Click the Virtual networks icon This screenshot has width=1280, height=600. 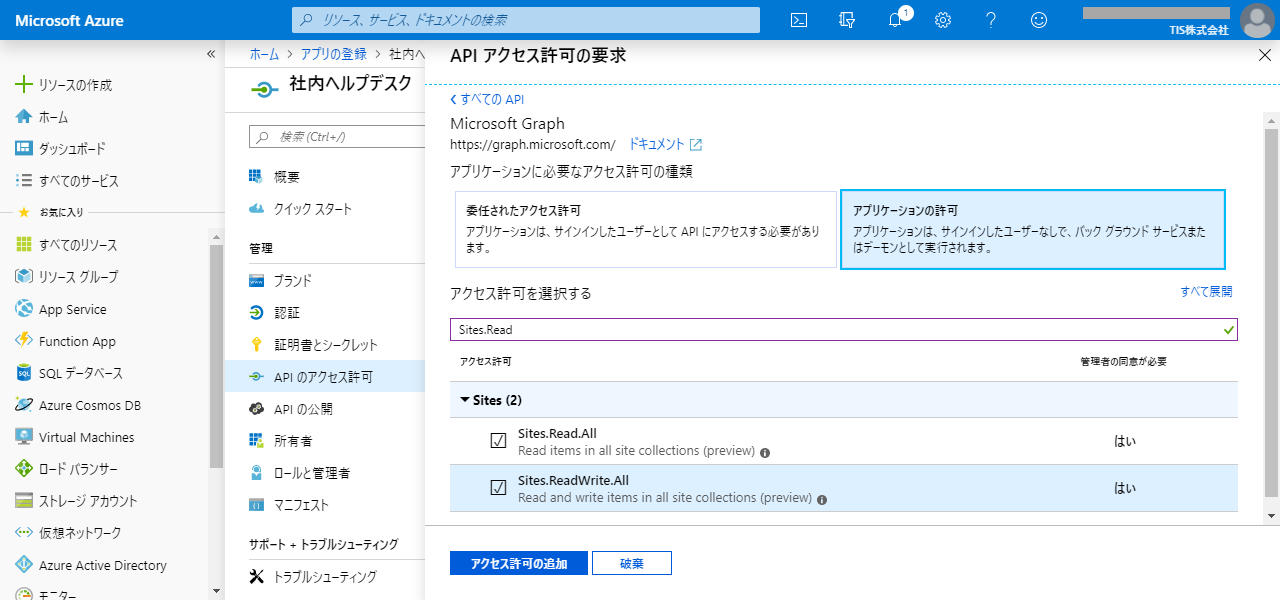[x=24, y=533]
